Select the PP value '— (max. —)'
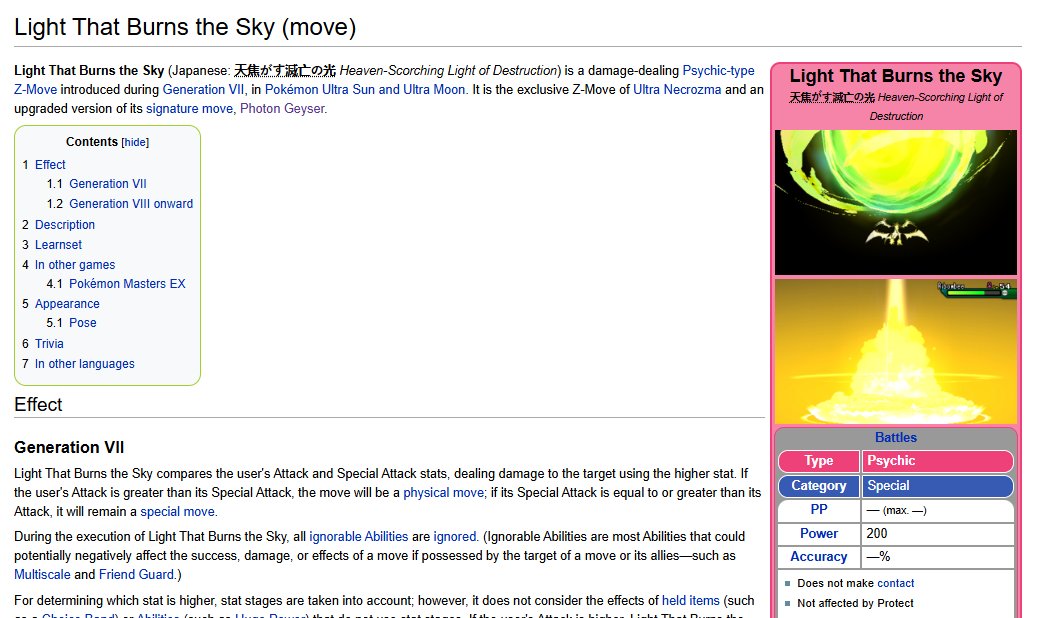 pos(896,510)
